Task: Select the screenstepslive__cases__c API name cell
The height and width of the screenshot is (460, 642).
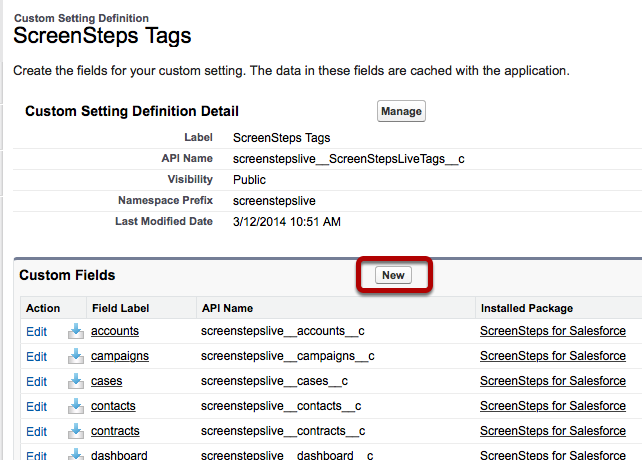Action: click(x=274, y=381)
